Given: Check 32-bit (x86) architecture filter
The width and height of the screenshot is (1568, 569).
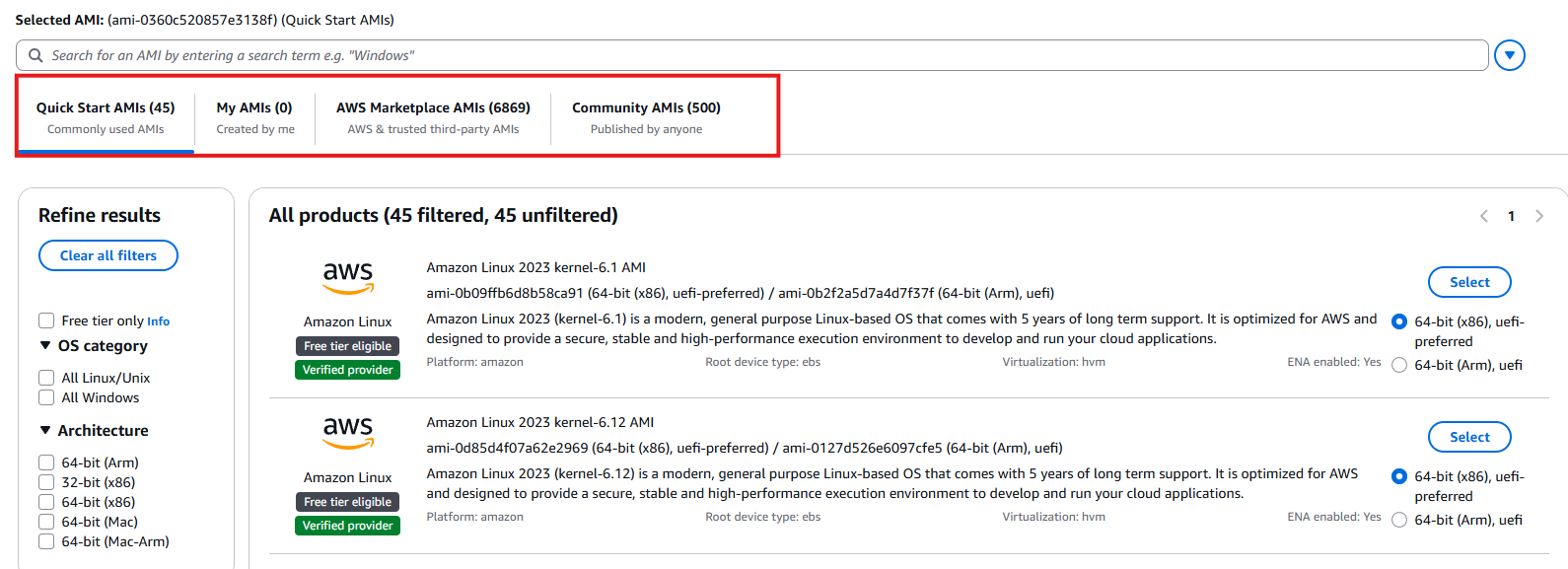Looking at the screenshot, I should pos(46,482).
